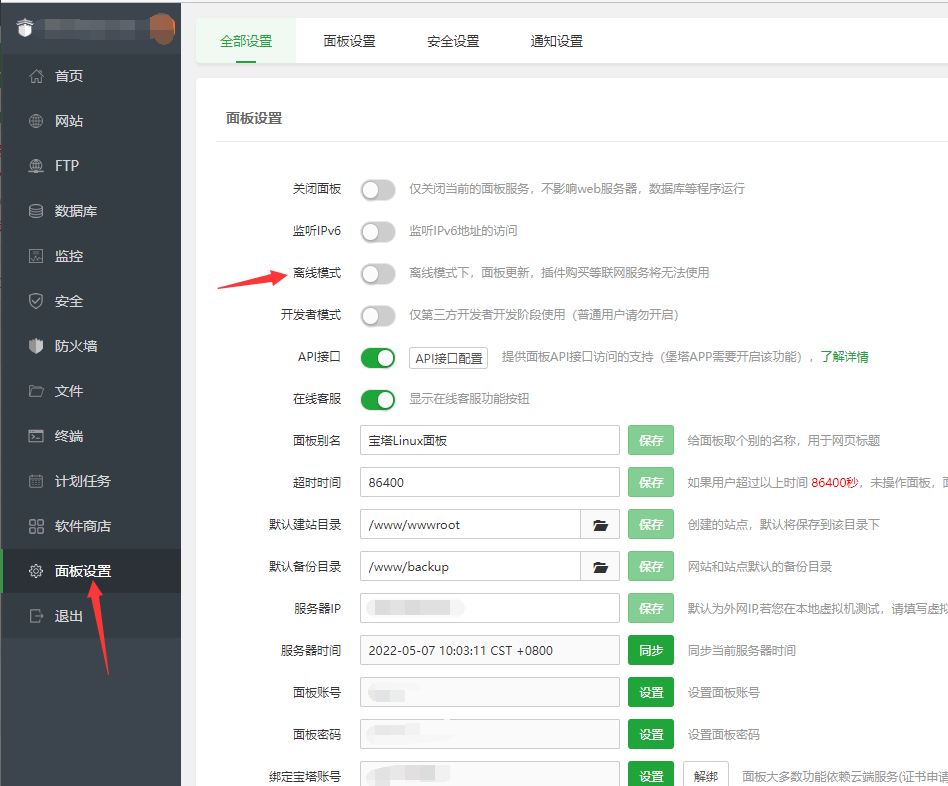Screen dimensions: 948x786
Task: Turn on 监听IPv6
Action: tap(378, 232)
